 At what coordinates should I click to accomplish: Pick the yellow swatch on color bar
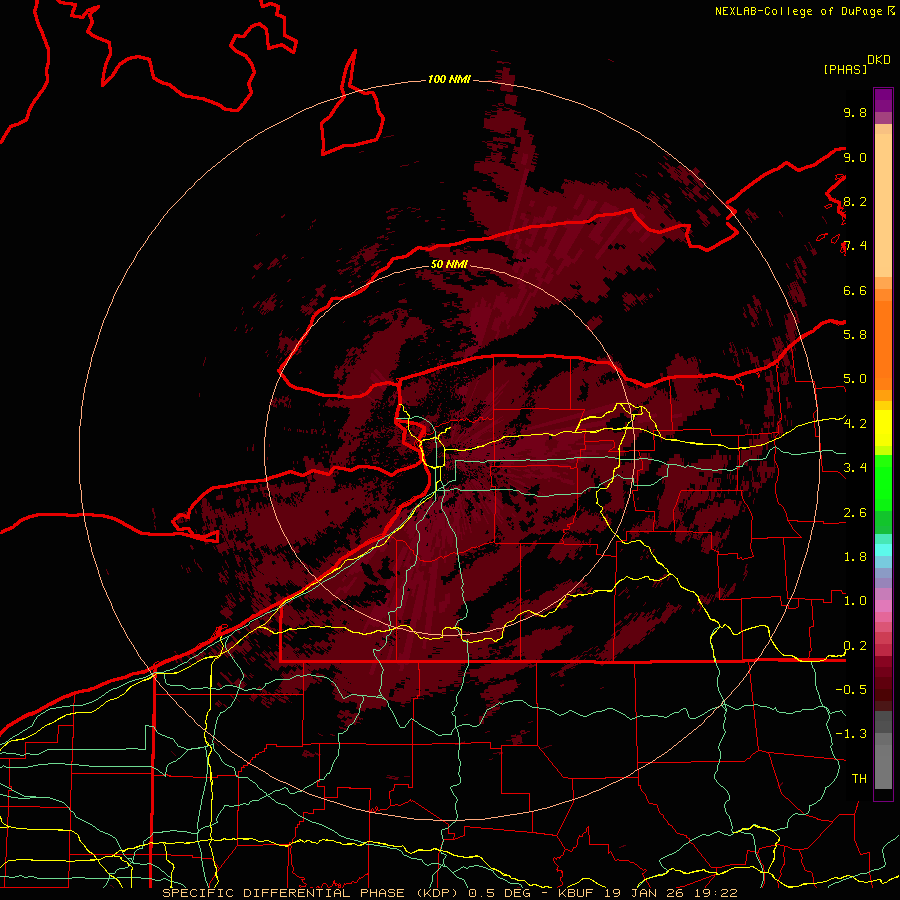click(x=883, y=428)
